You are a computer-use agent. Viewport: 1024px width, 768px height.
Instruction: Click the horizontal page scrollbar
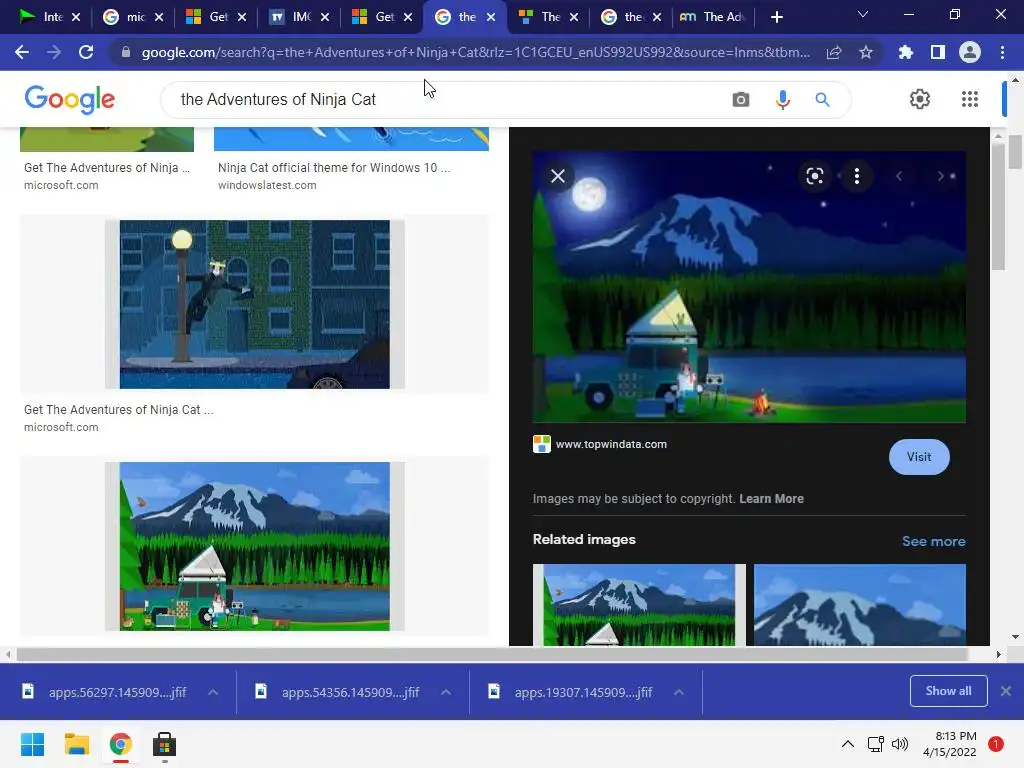(491, 654)
